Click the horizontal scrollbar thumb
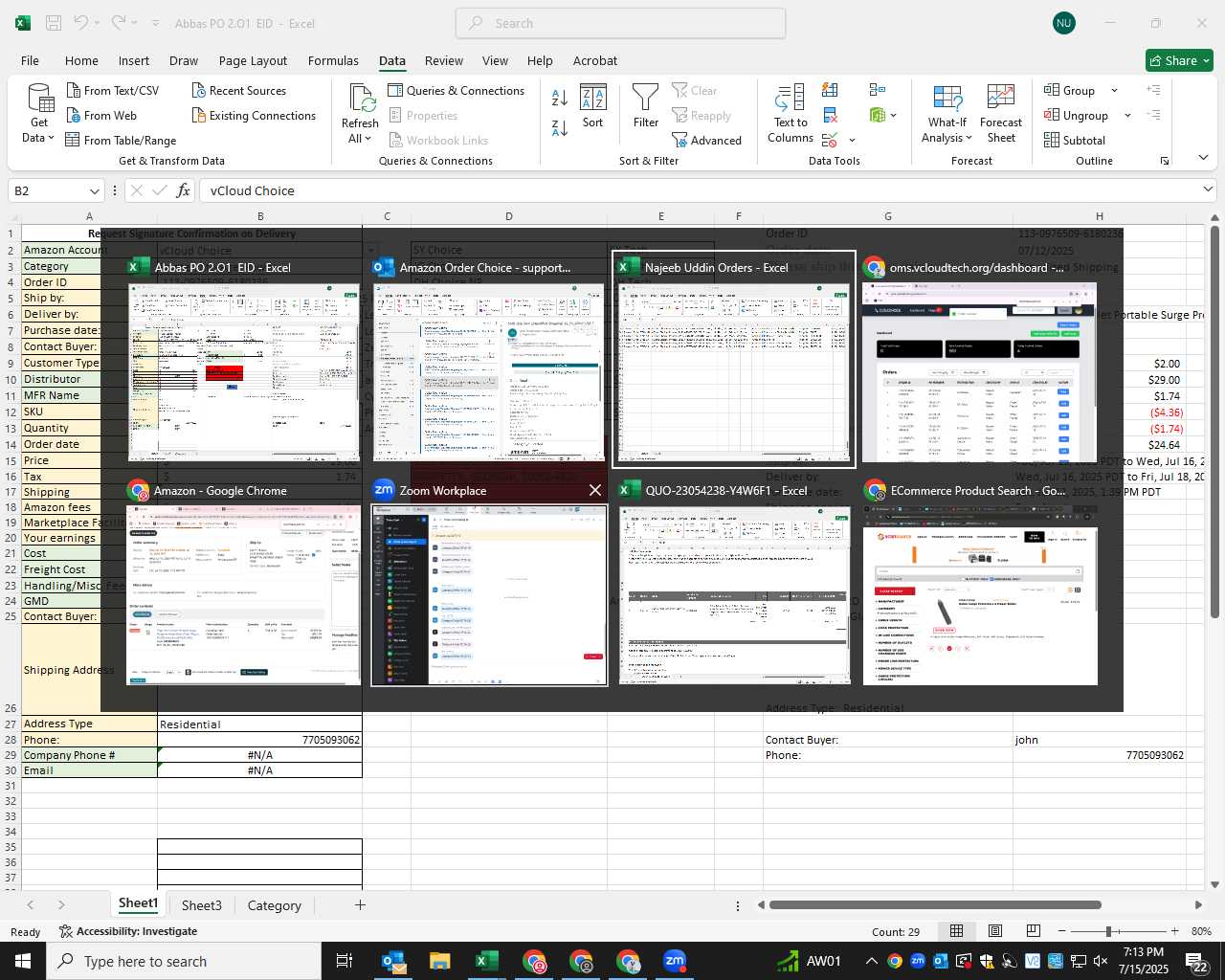1225x980 pixels. pyautogui.click(x=935, y=904)
